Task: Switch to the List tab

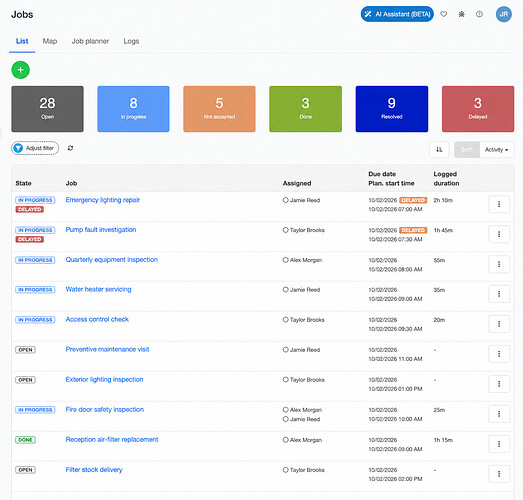Action: [x=22, y=41]
